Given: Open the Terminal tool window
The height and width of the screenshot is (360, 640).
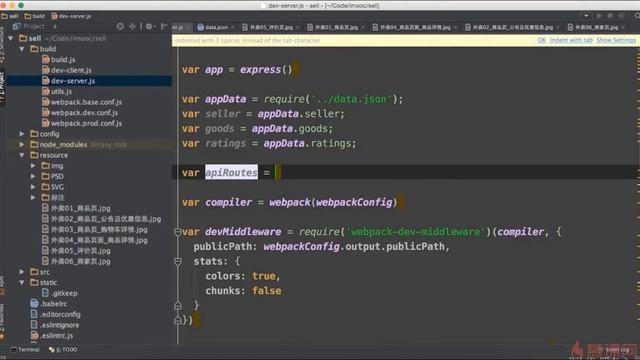Looking at the screenshot, I should pos(25,350).
